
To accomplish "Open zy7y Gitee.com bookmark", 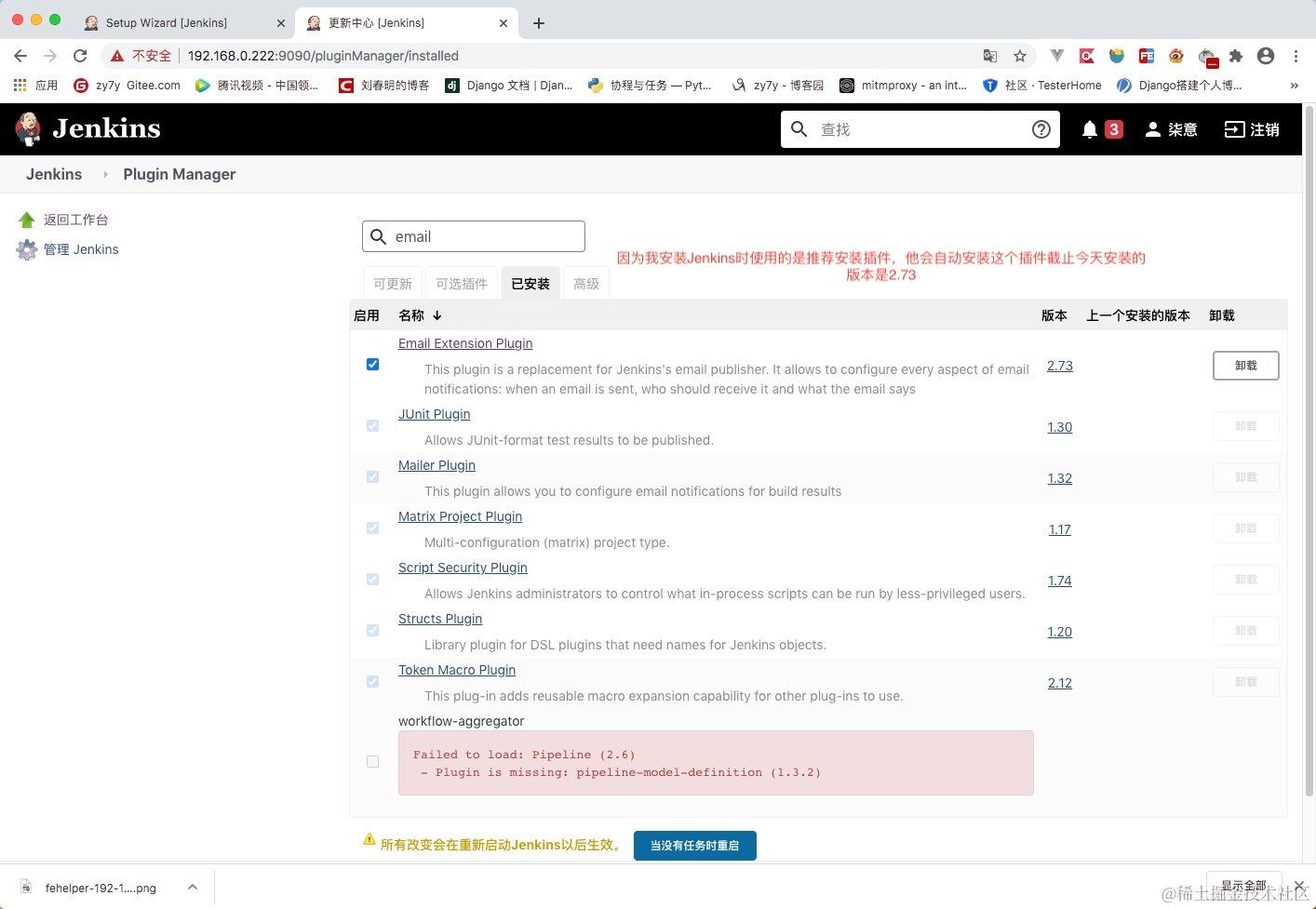I will (x=127, y=85).
